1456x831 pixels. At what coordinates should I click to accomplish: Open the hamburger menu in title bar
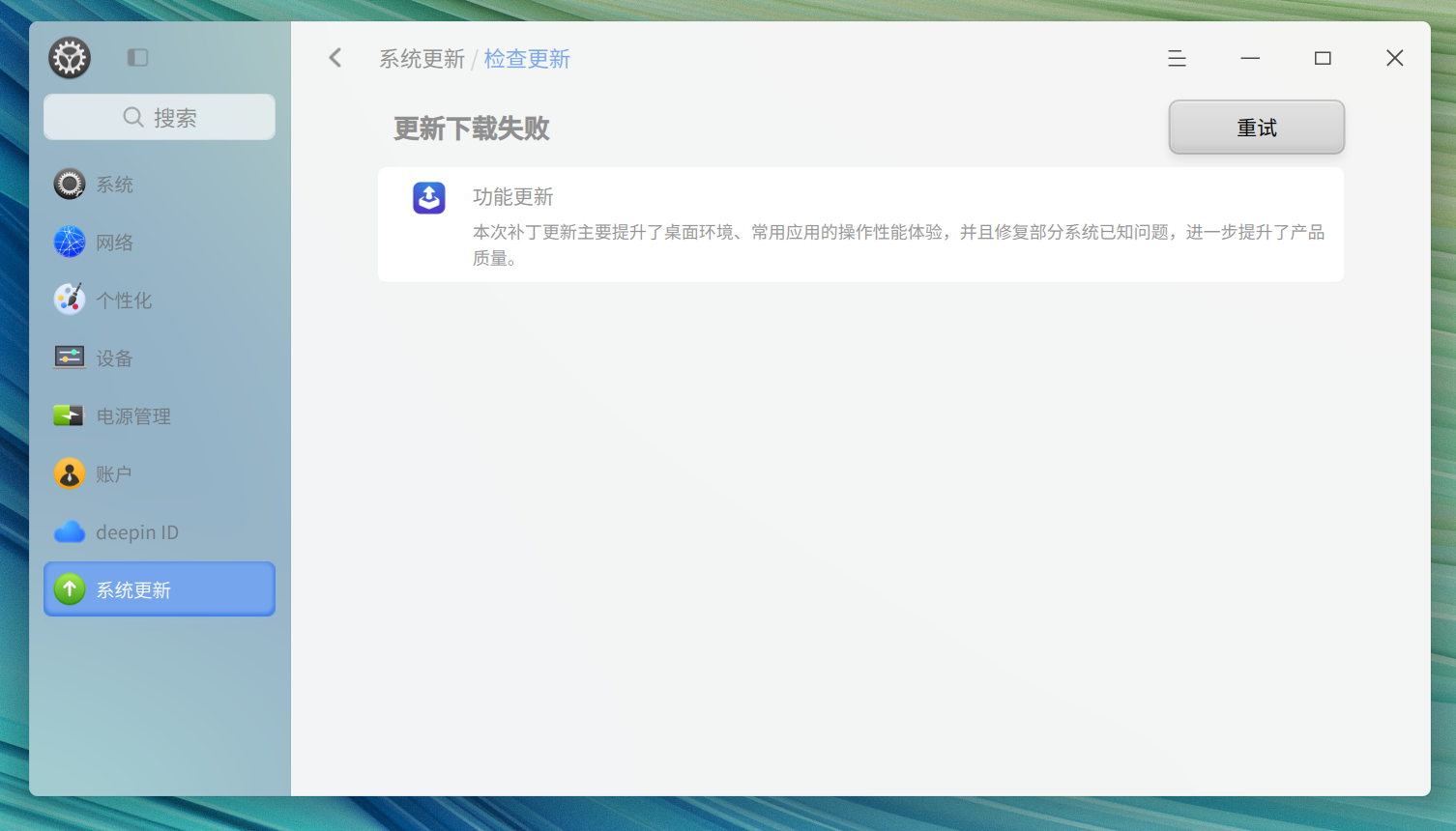pos(1177,58)
